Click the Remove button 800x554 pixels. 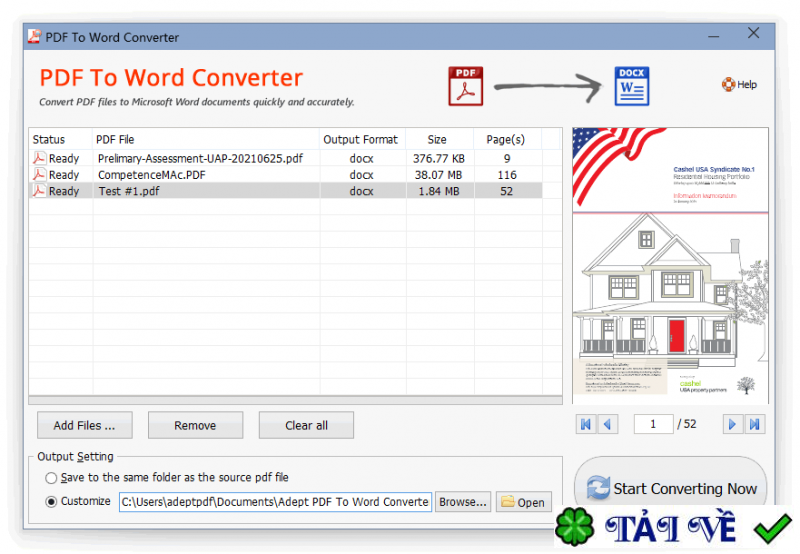click(195, 425)
